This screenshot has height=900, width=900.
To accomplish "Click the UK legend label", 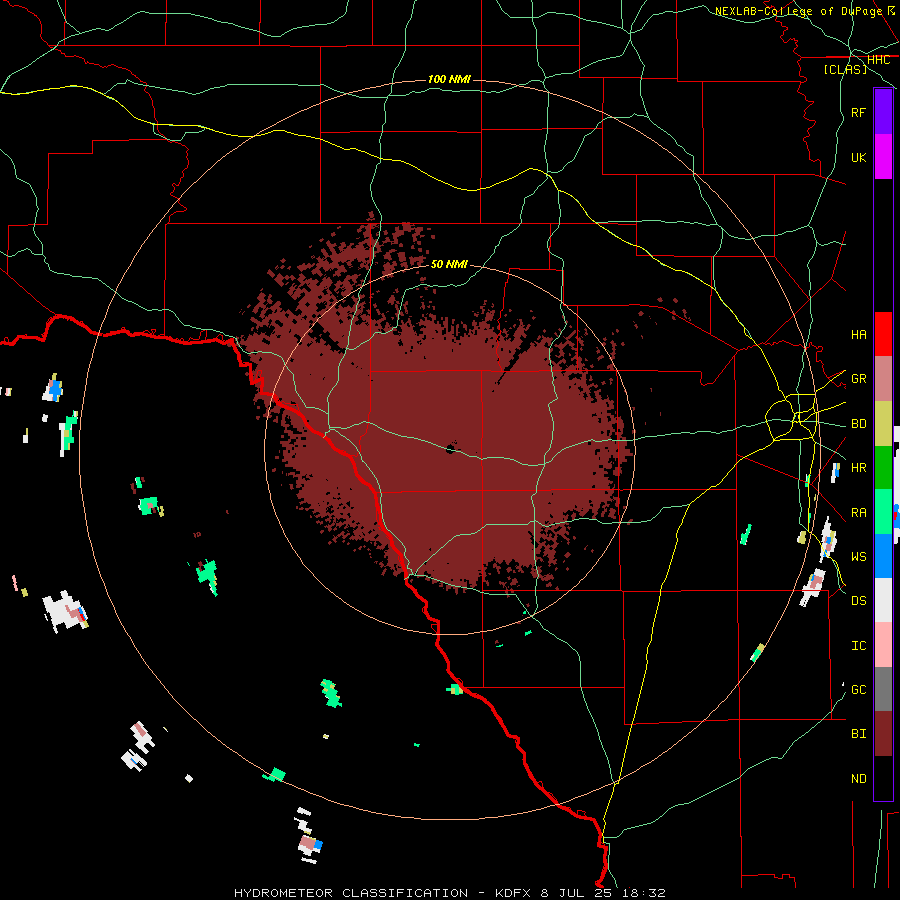I will (x=858, y=157).
